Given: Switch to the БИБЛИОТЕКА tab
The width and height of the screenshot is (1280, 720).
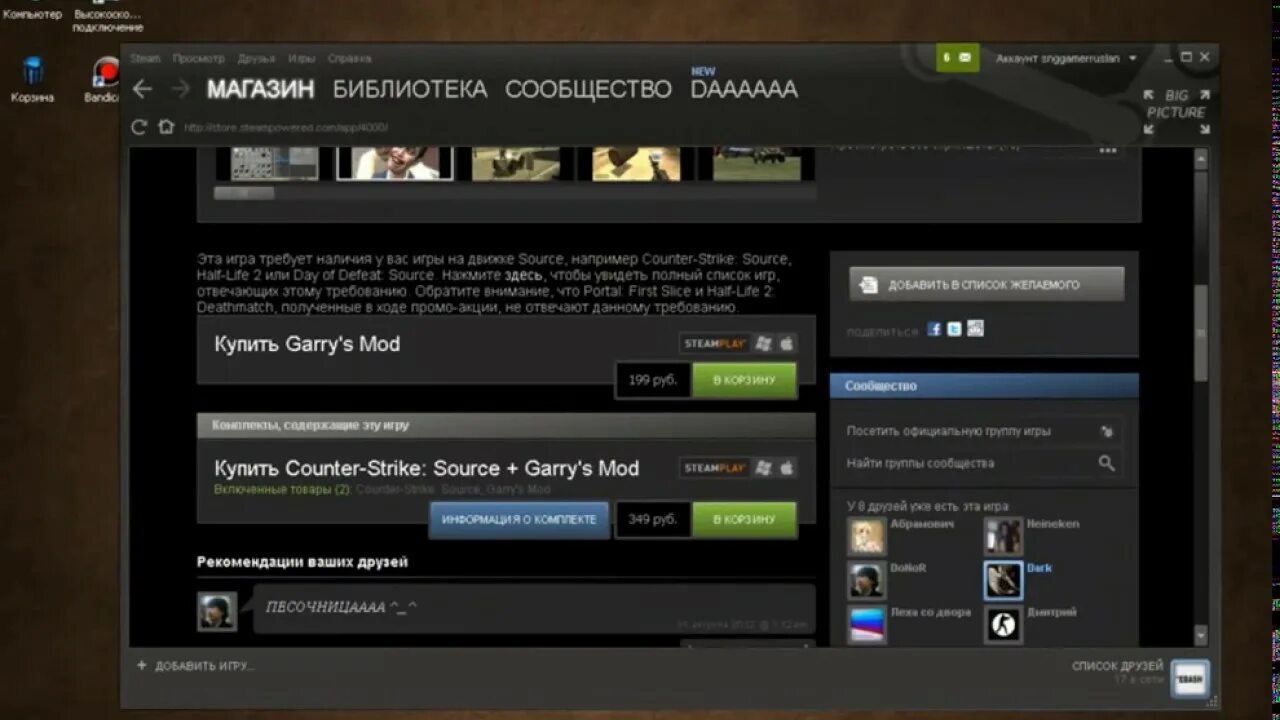Looking at the screenshot, I should click(x=410, y=89).
